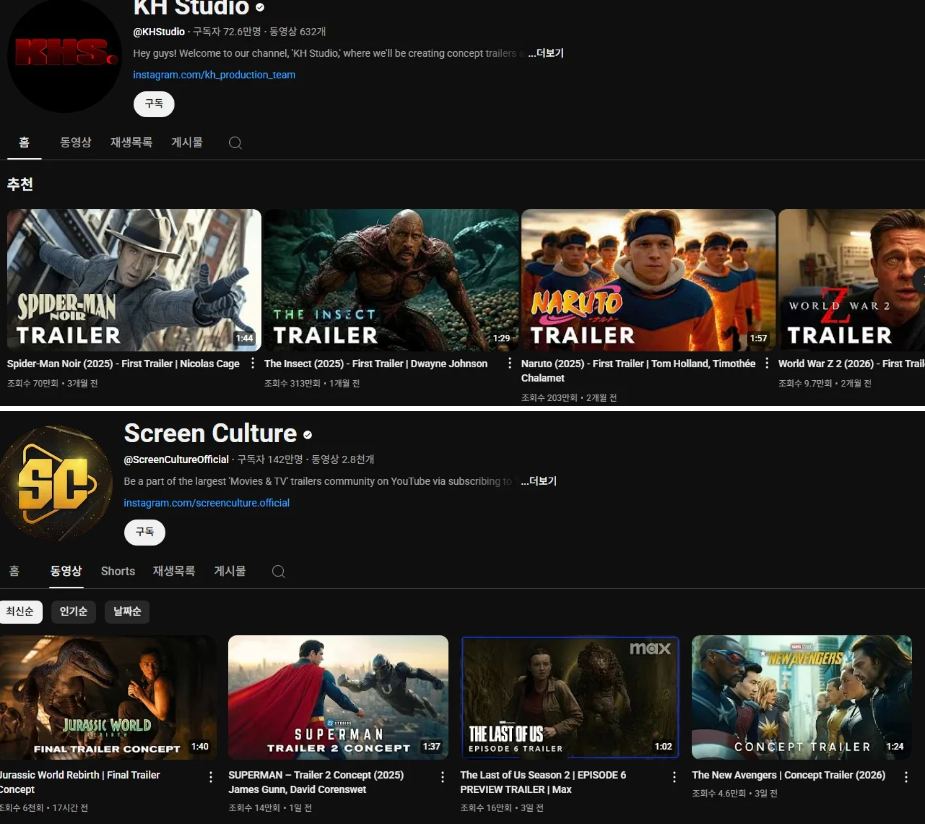Play the New Avengers concept trailer thumbnail
The width and height of the screenshot is (925, 824).
(802, 697)
